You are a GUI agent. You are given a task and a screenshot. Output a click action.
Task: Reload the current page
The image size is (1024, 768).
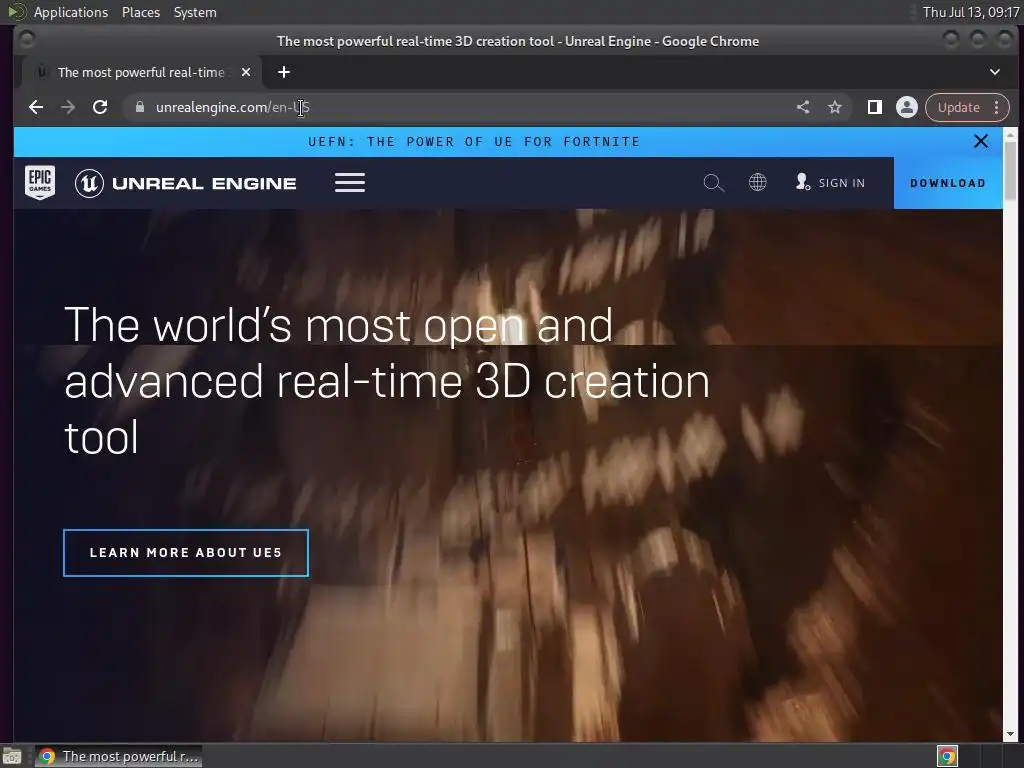[100, 107]
